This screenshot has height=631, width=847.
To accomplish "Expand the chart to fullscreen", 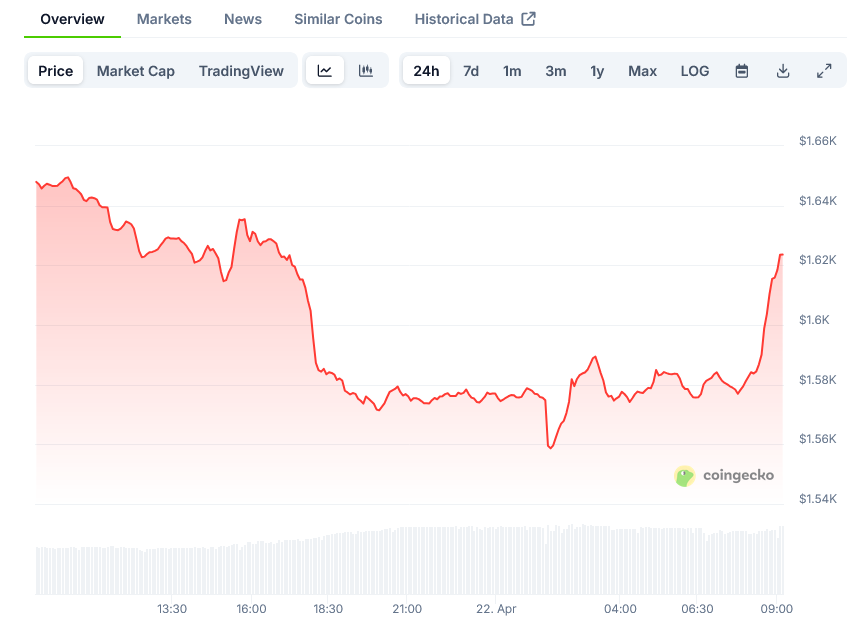I will pyautogui.click(x=823, y=70).
